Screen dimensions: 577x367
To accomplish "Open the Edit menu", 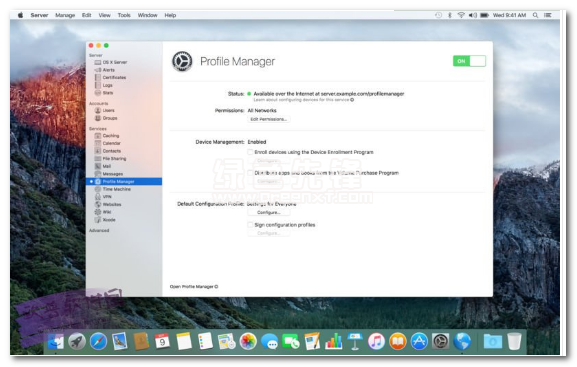I will coord(86,15).
